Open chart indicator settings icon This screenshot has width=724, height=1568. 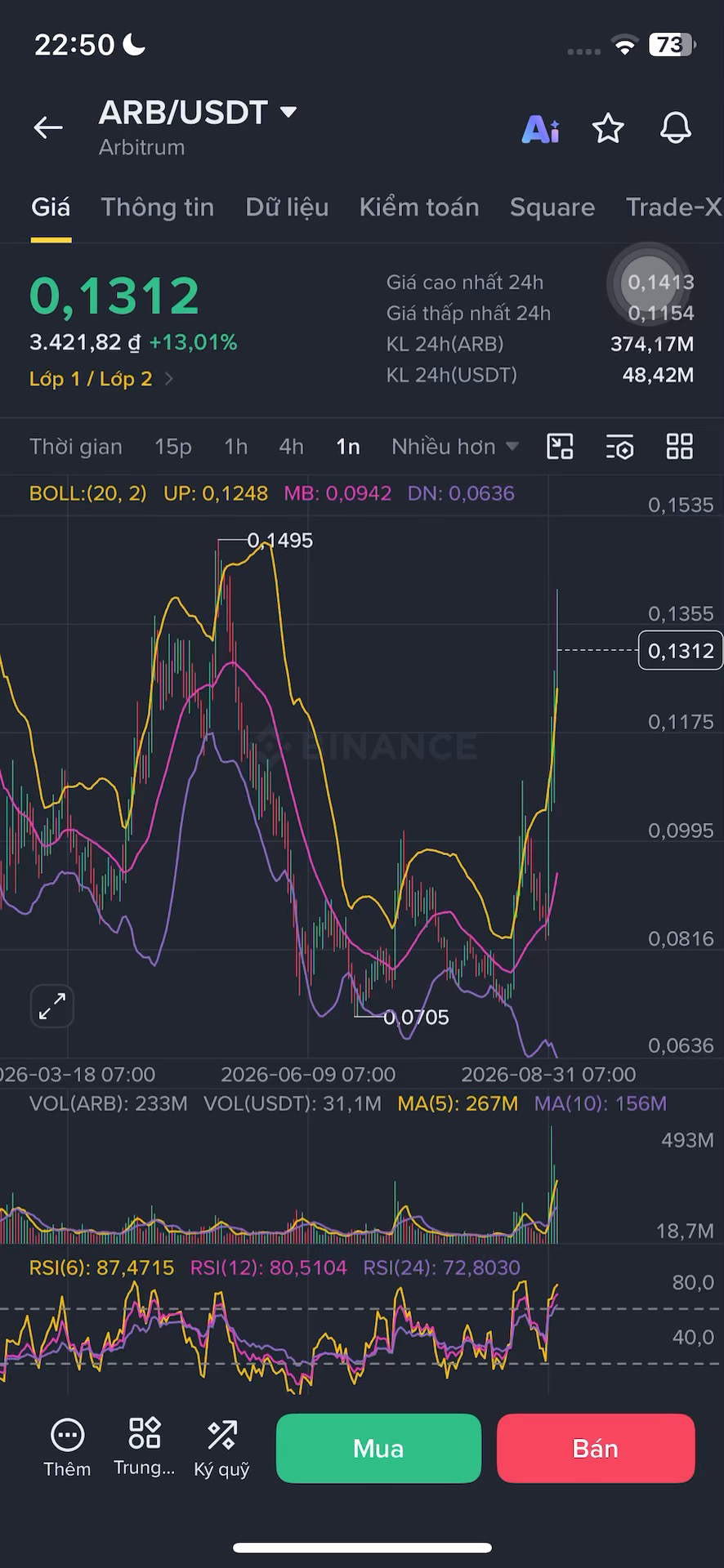pyautogui.click(x=620, y=447)
